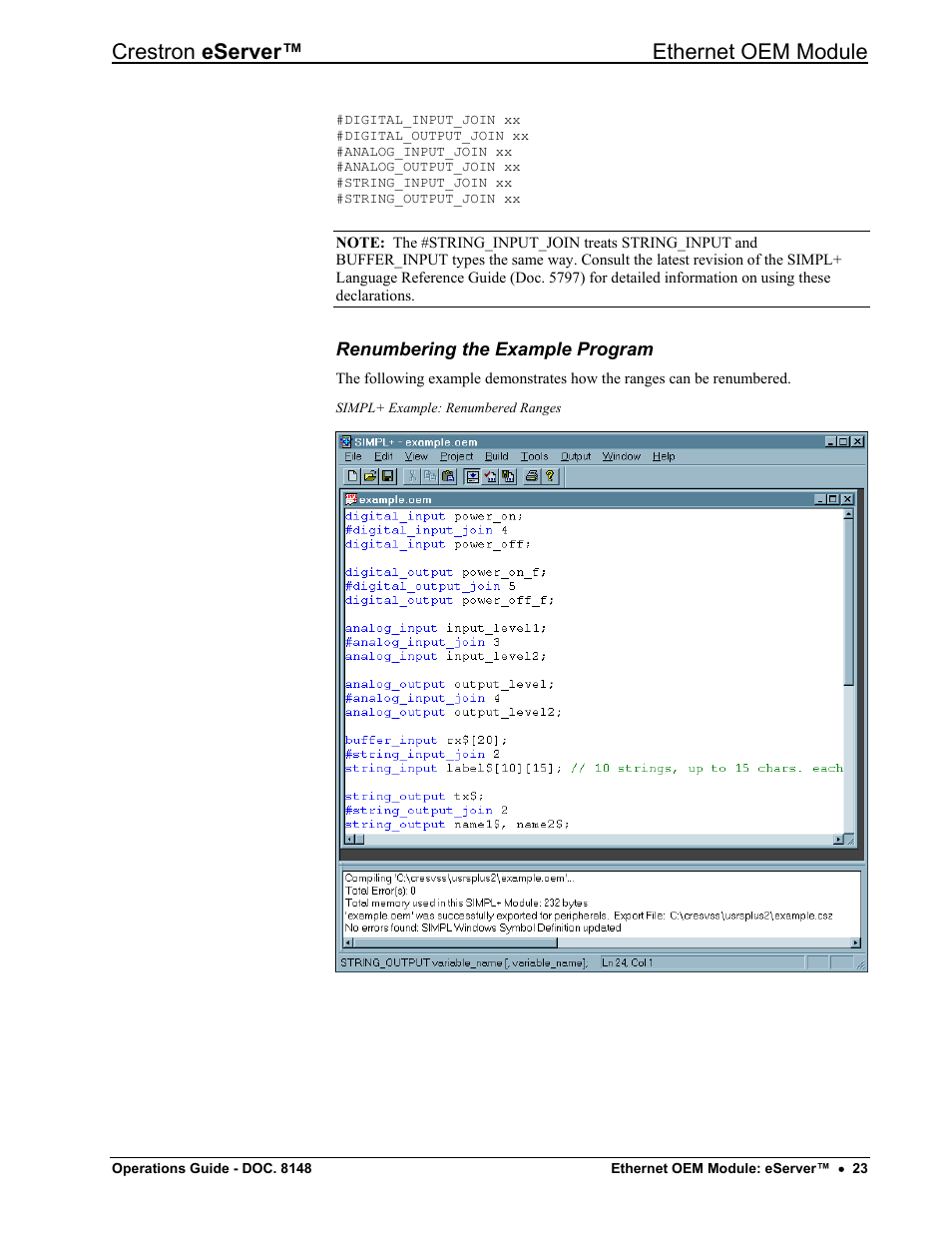This screenshot has height=1233, width=952.
Task: Click the editor horizontal scrollbar left arrow
Action: (349, 840)
